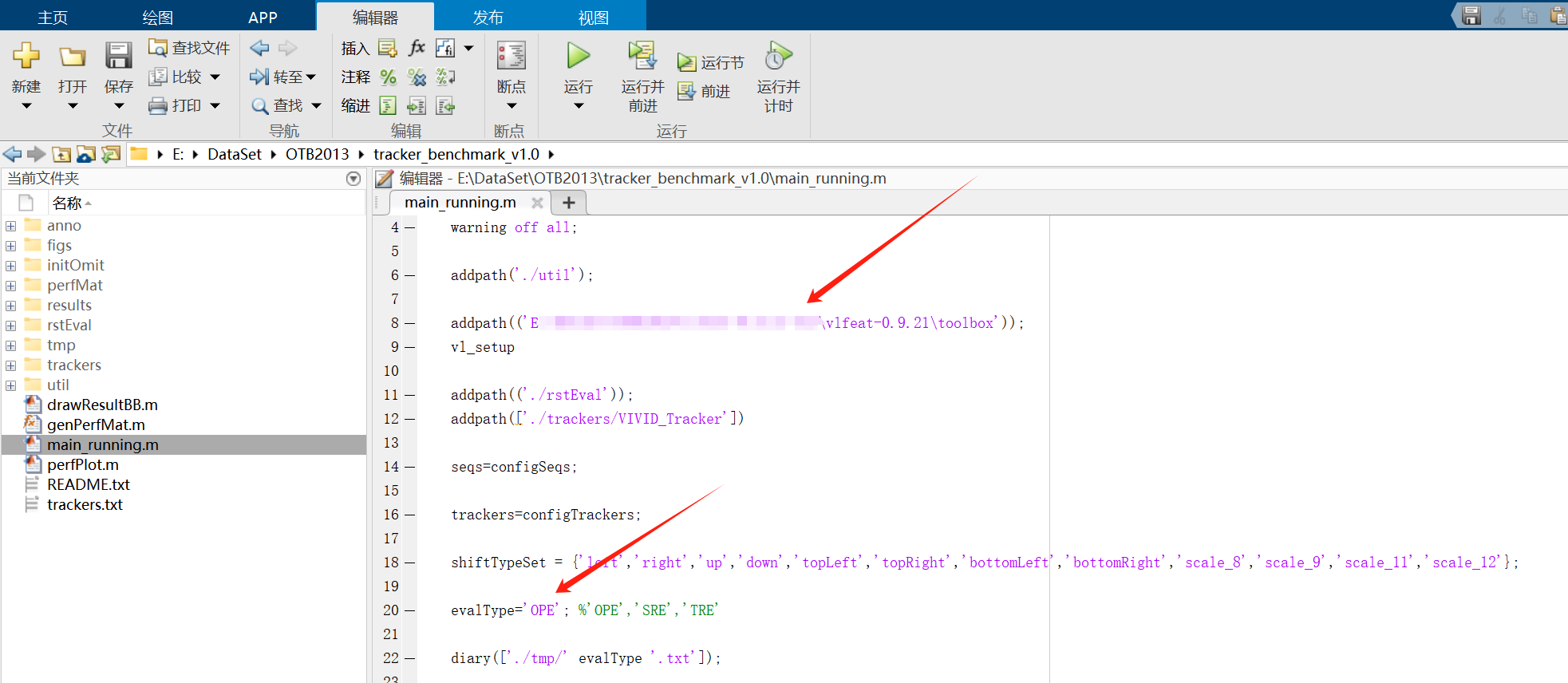The height and width of the screenshot is (683, 1568).
Task: Toggle breakpoint dash on line 20
Action: [x=410, y=611]
